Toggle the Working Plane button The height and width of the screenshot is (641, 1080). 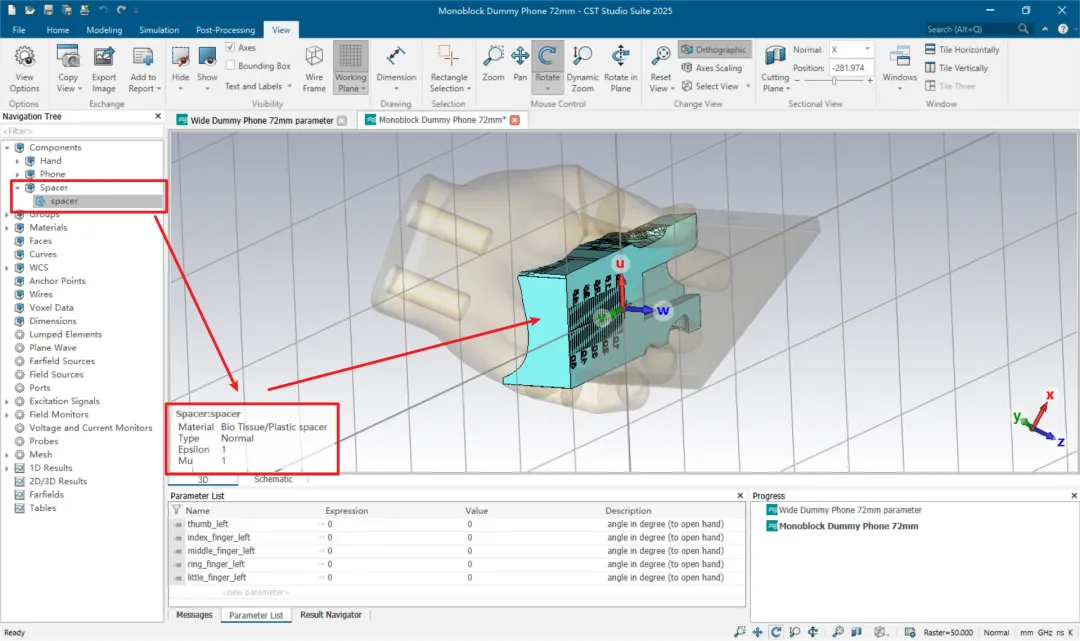pos(351,67)
